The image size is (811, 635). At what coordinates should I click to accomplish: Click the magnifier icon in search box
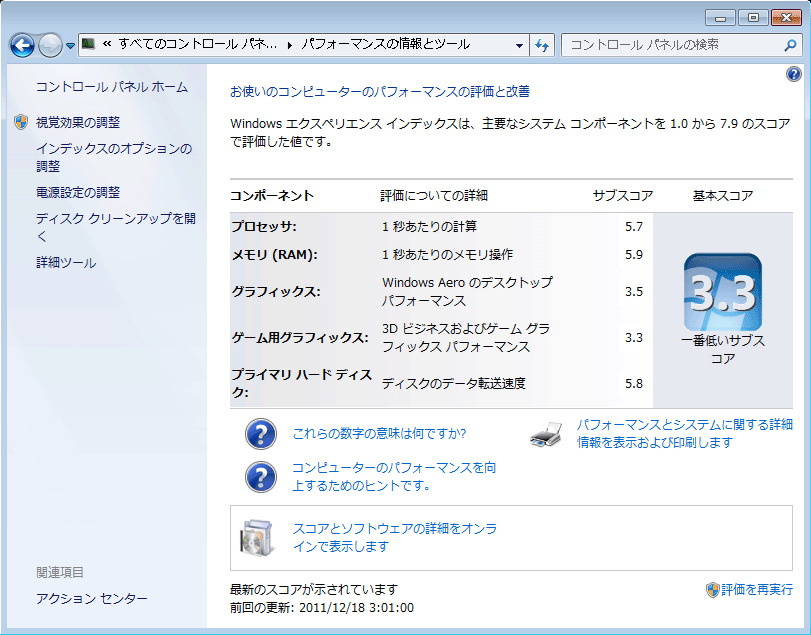tap(789, 45)
